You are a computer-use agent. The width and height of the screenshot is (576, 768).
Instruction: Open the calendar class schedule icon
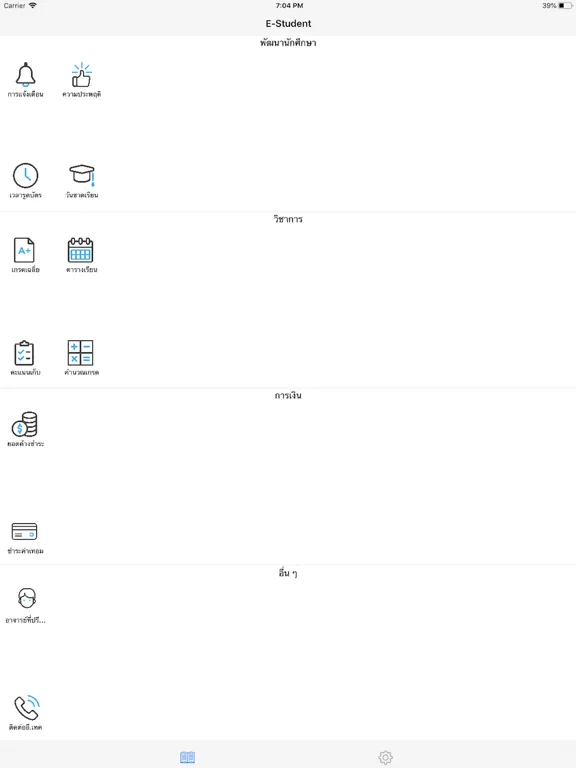pos(80,250)
